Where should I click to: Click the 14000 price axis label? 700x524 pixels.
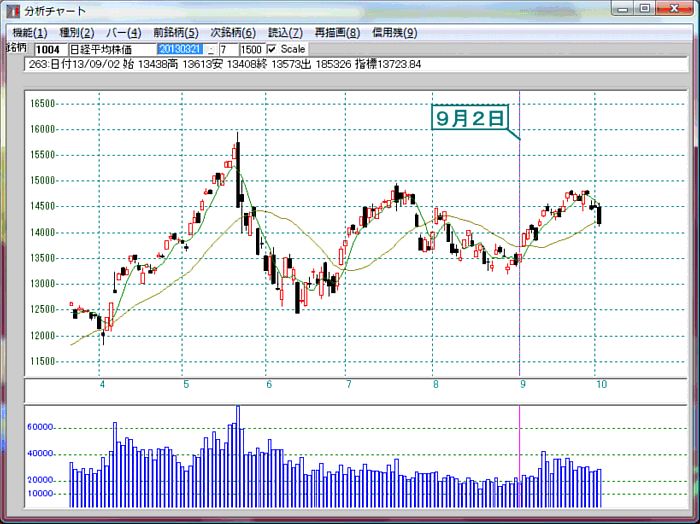click(42, 233)
